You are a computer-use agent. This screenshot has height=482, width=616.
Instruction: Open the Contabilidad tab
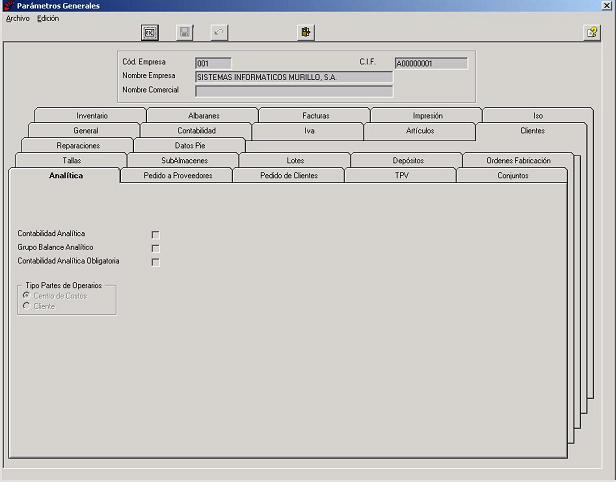pyautogui.click(x=196, y=130)
